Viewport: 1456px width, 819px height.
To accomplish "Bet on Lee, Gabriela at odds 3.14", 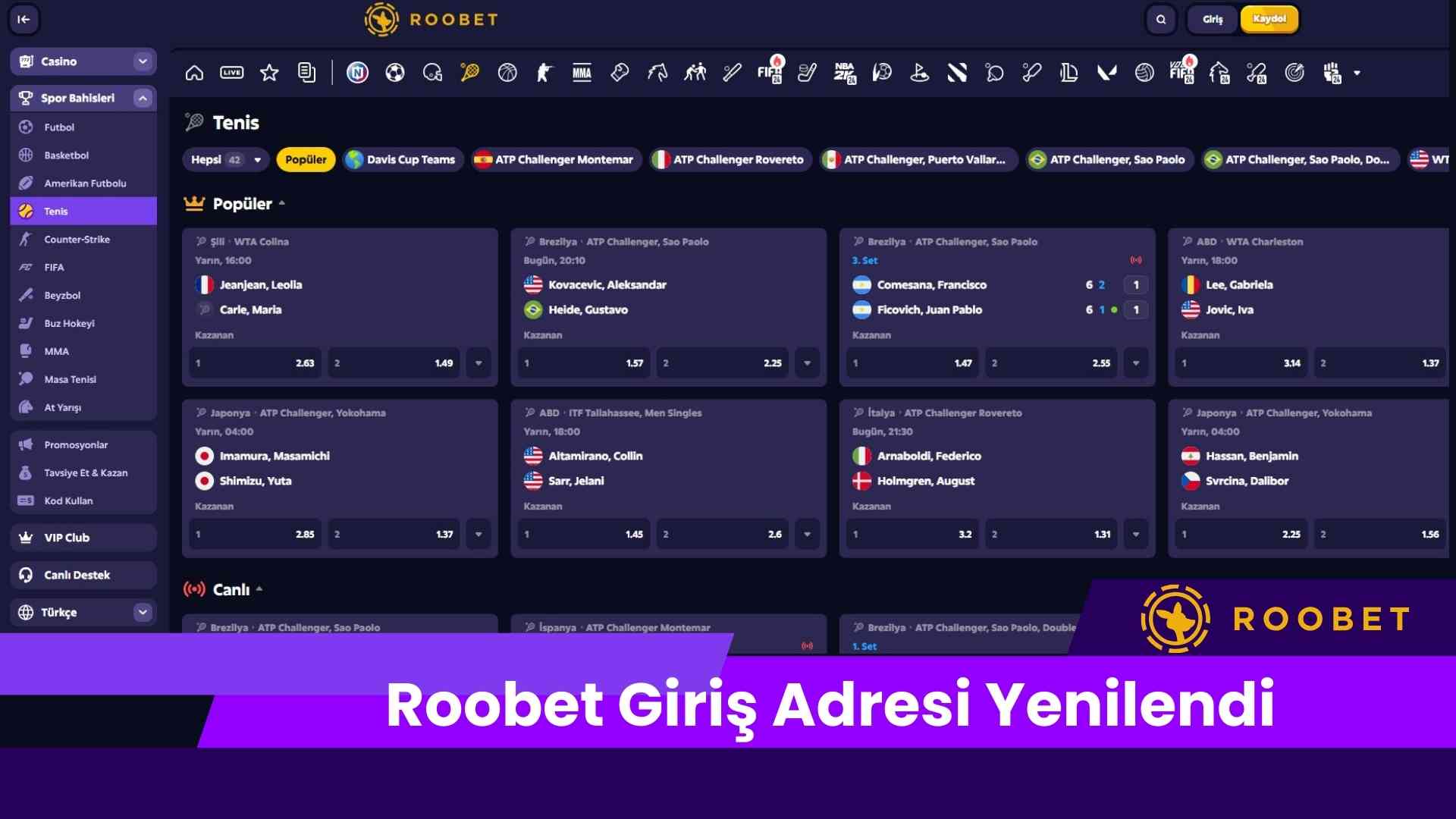I will tap(1241, 363).
